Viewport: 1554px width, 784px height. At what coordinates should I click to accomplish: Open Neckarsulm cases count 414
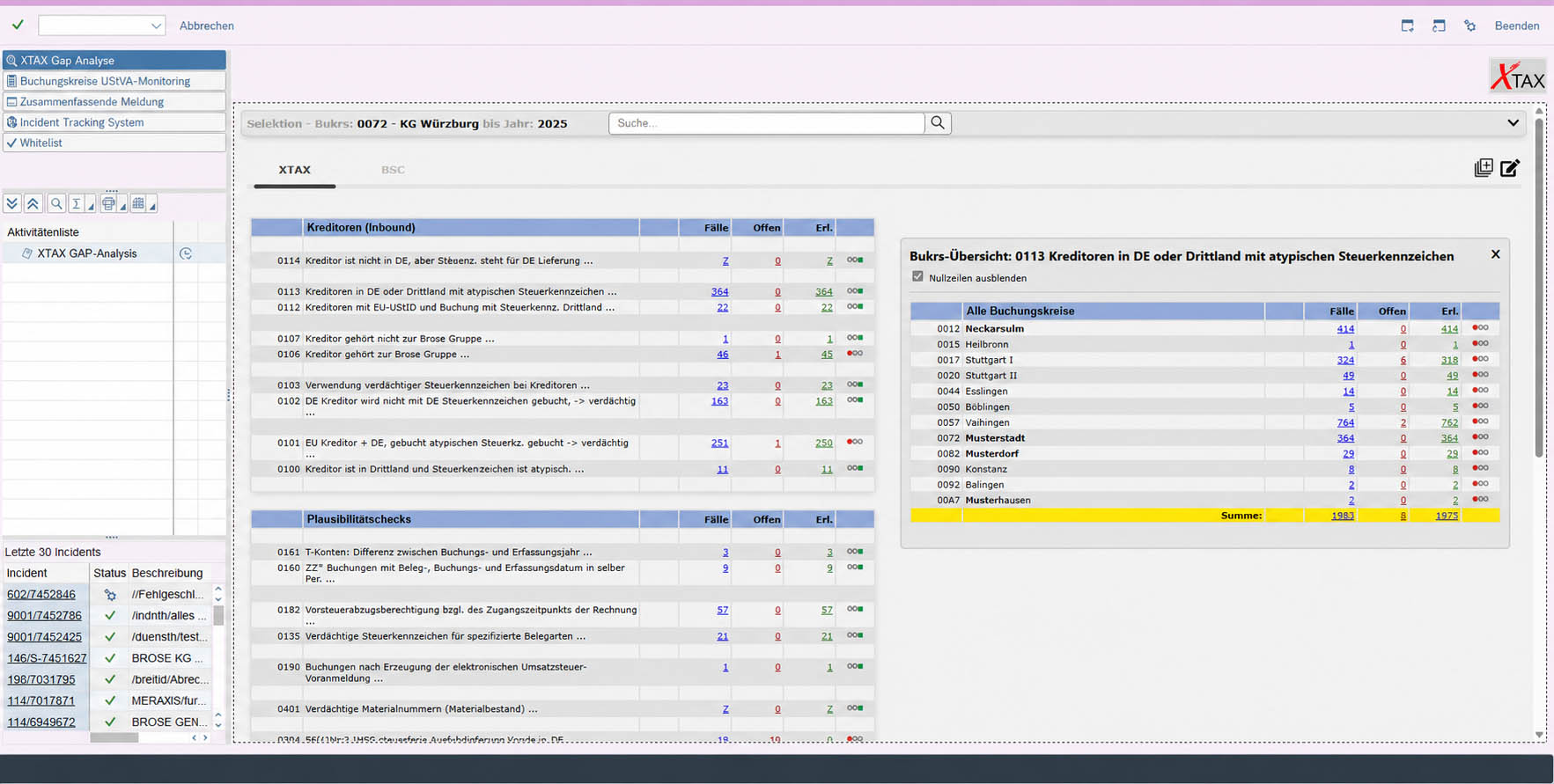click(x=1345, y=329)
